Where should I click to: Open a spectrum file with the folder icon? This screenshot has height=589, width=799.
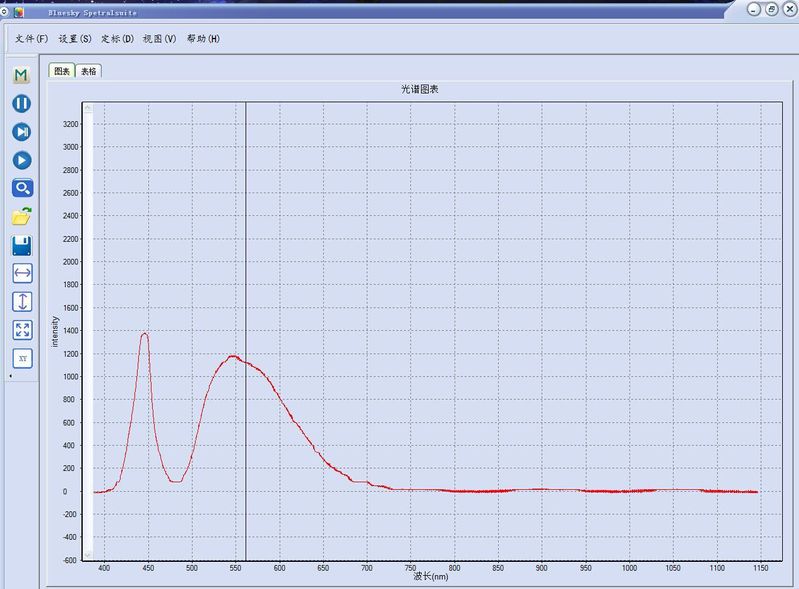pyautogui.click(x=21, y=216)
